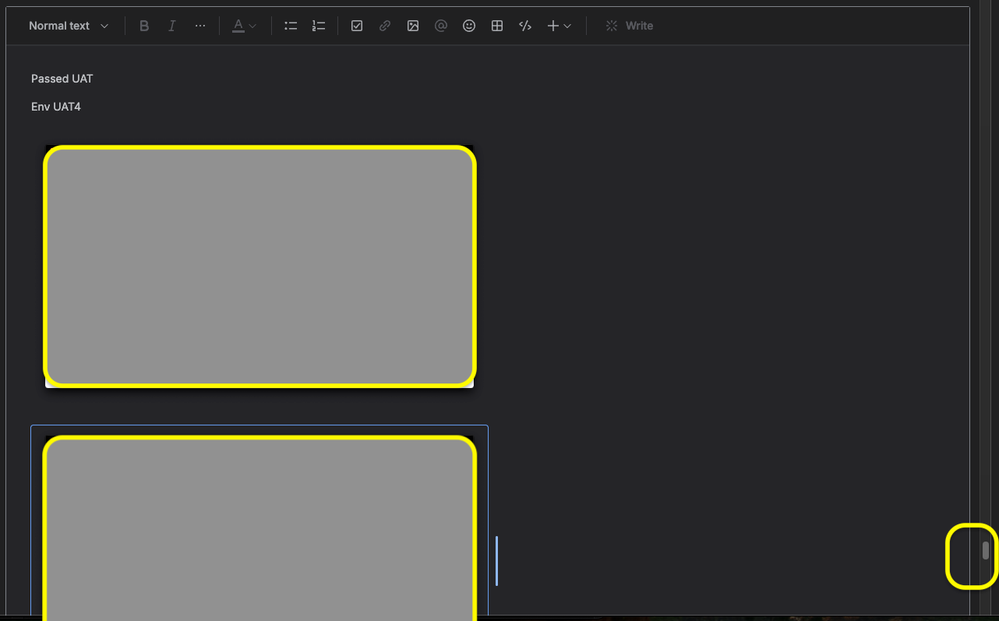Insert a code snippet block
Image resolution: width=999 pixels, height=621 pixels.
pos(525,26)
